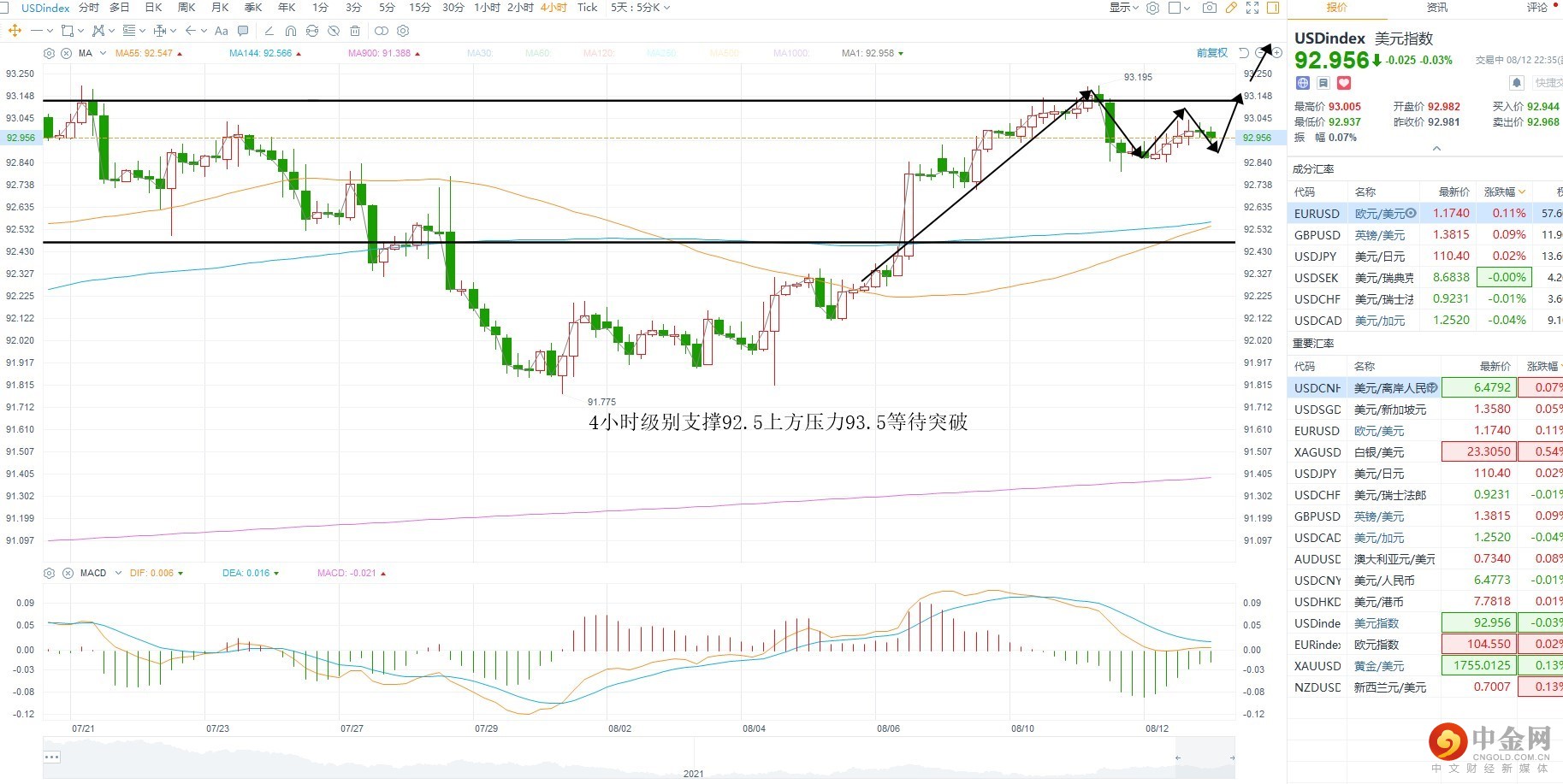
Task: Open MACD indicator settings gear
Action: [x=49, y=573]
